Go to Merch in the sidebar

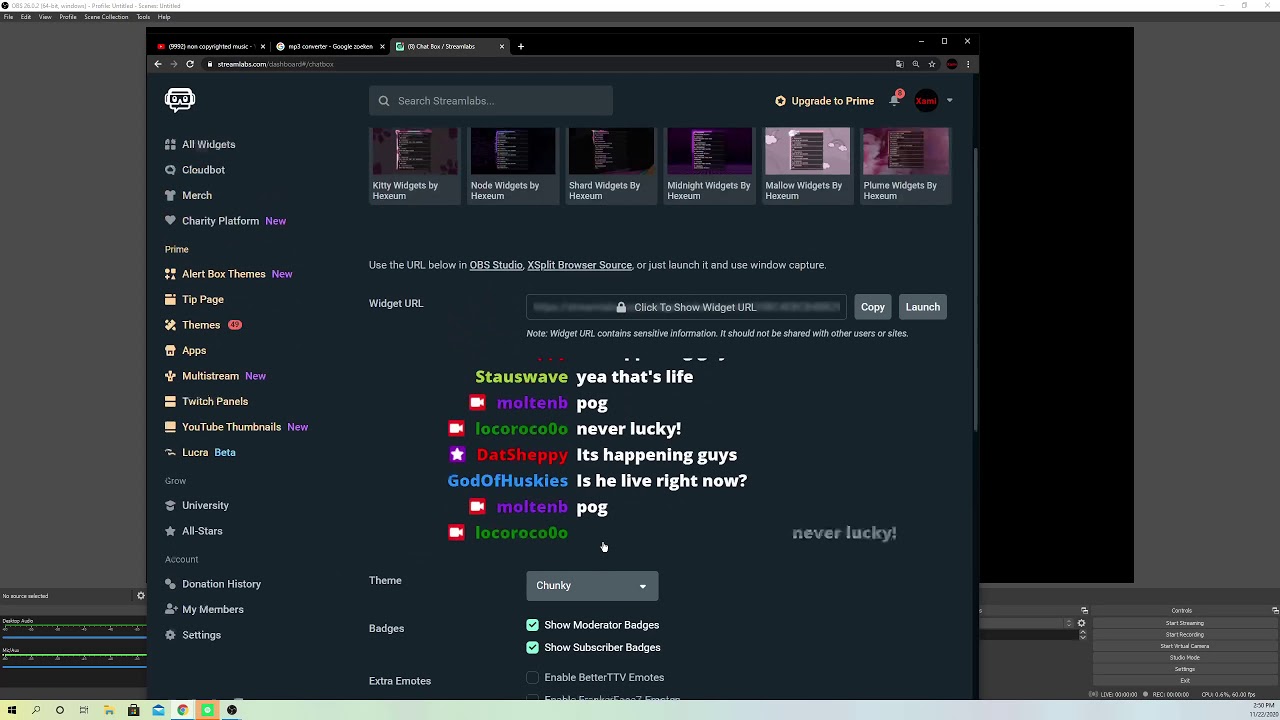pyautogui.click(x=188, y=195)
